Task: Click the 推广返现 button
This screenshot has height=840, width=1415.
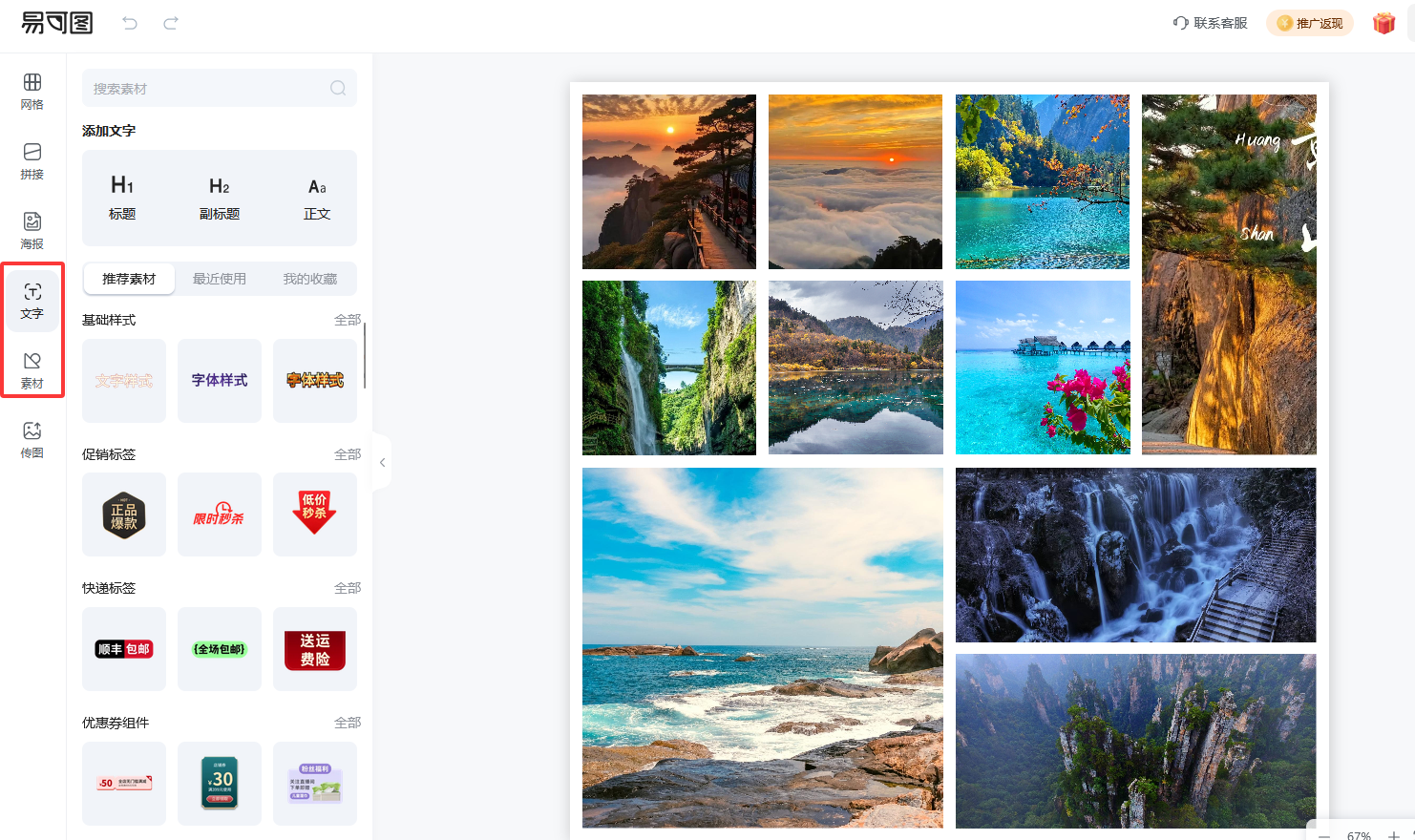Action: [1310, 23]
